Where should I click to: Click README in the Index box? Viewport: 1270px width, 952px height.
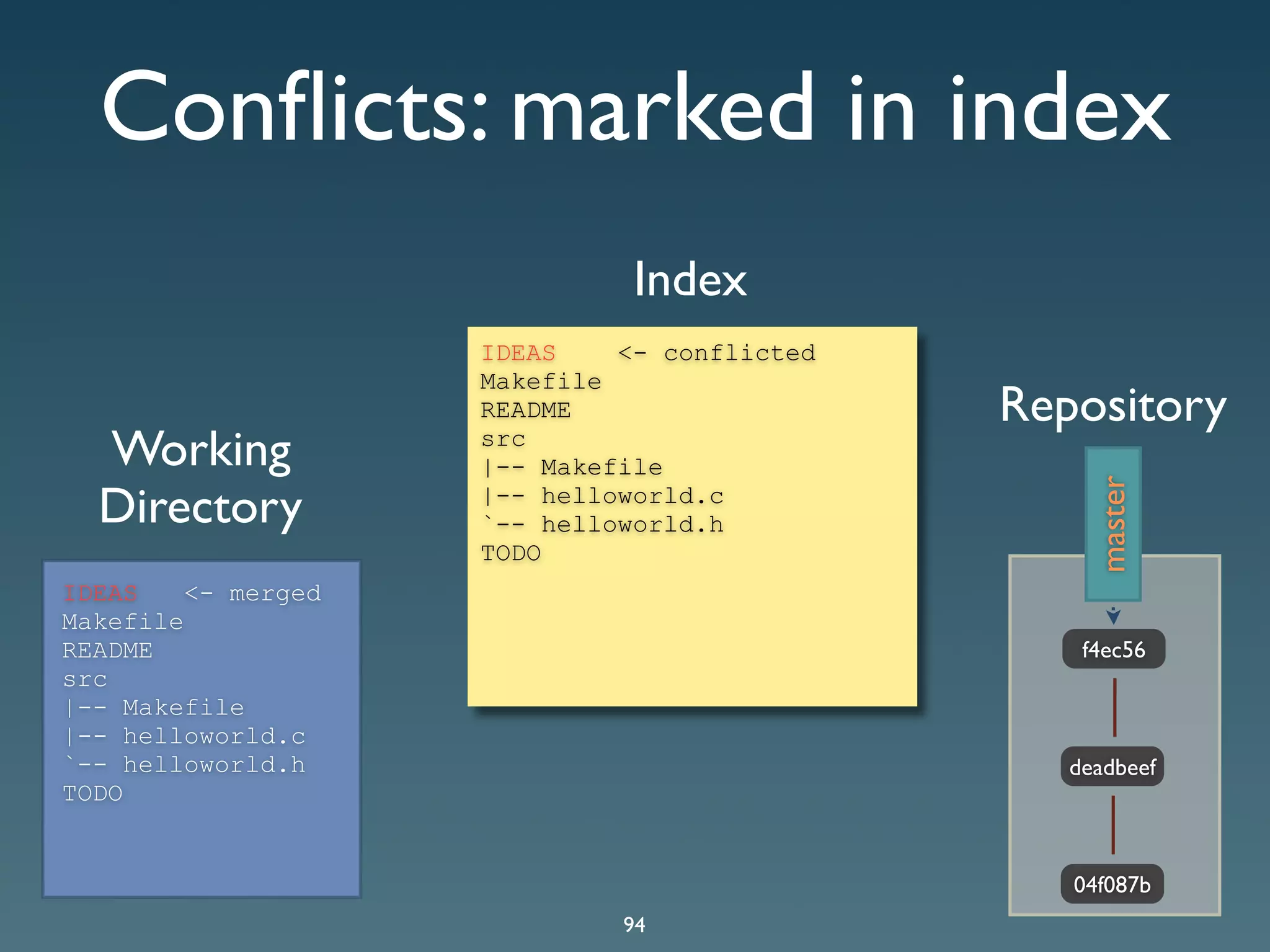click(526, 410)
